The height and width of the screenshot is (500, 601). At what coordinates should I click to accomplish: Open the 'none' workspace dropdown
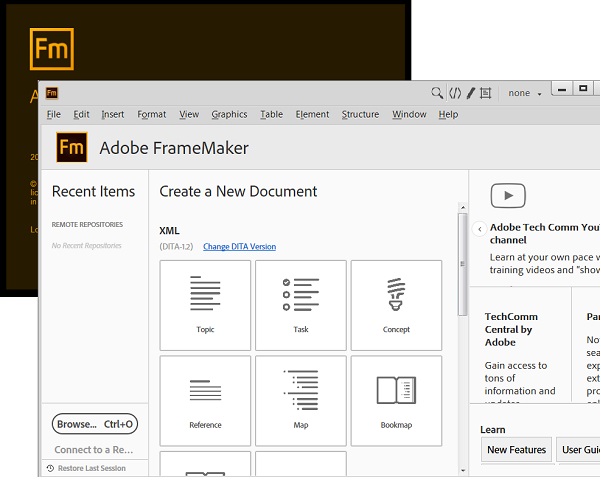pyautogui.click(x=524, y=93)
